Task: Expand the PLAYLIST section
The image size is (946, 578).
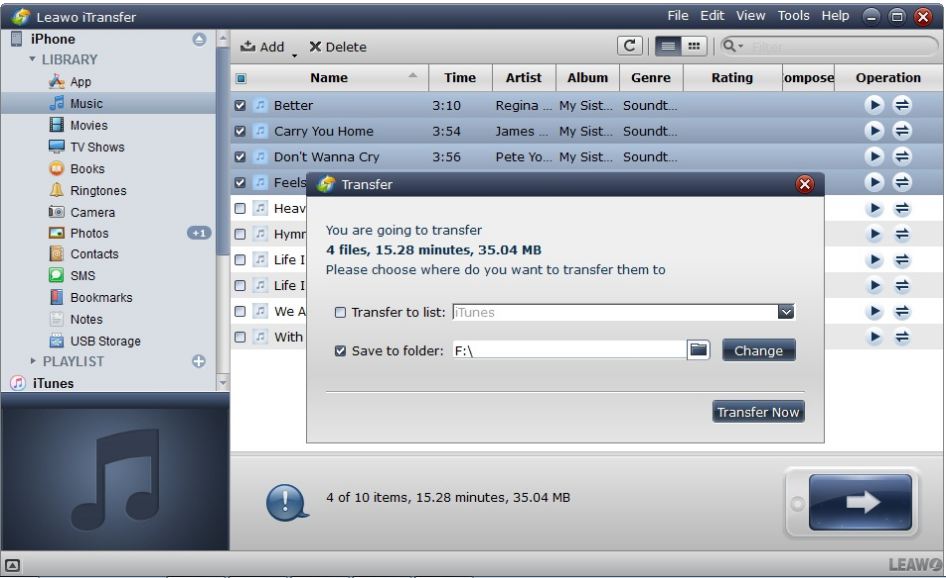Action: tap(32, 361)
